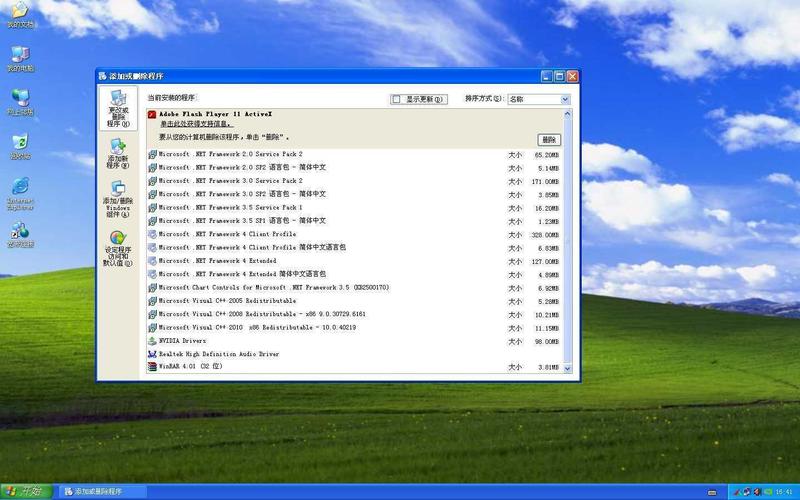Viewport: 800px width, 500px height.
Task: Open Internet Explorer desktop icon
Action: point(20,193)
